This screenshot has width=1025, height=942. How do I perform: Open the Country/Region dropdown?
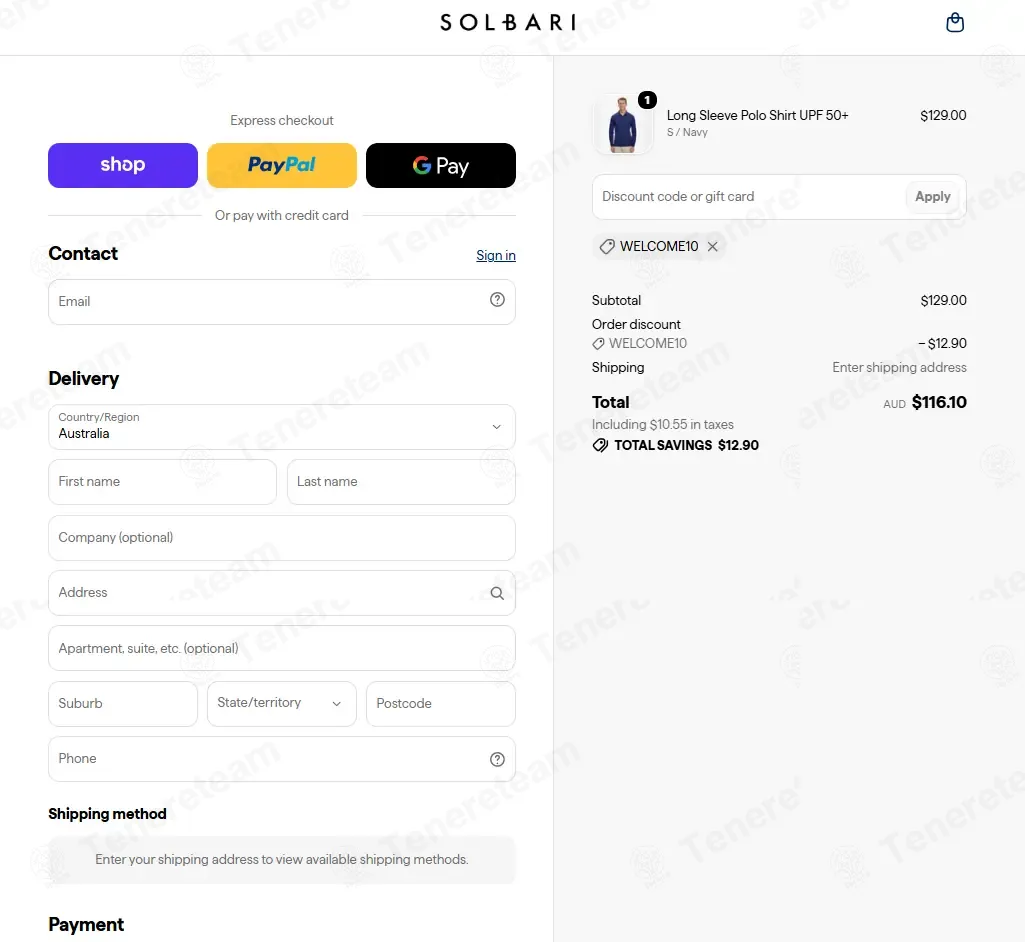(282, 427)
